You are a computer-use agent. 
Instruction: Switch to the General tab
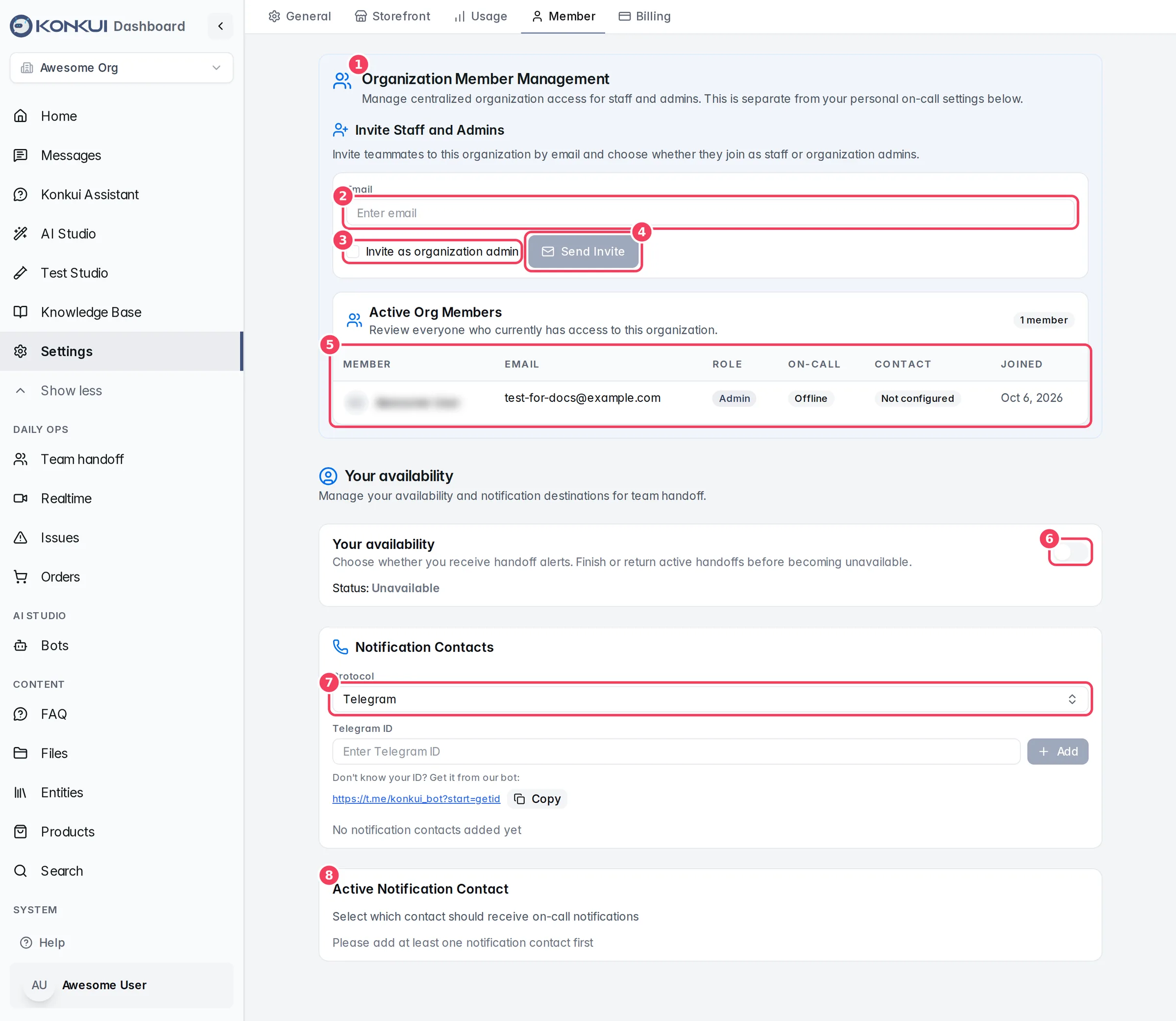(299, 17)
